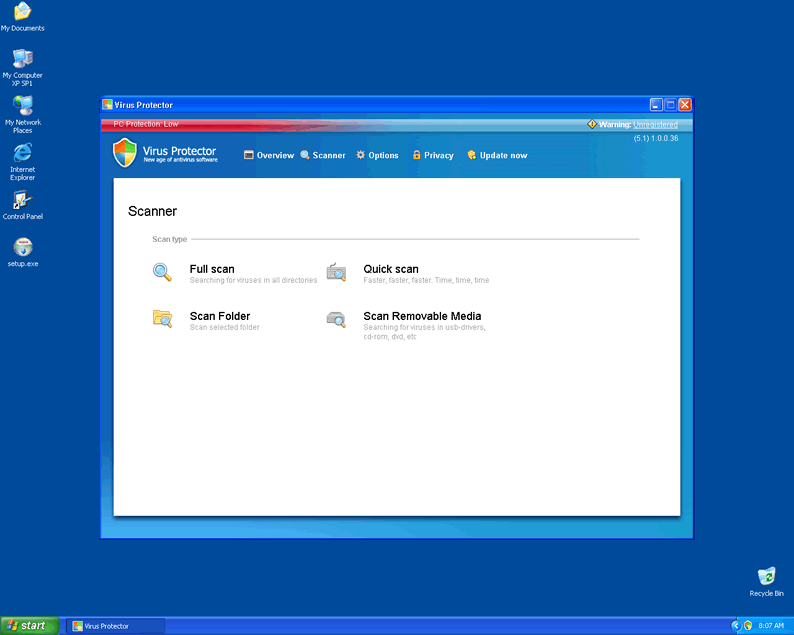Switch to the Overview tab
The width and height of the screenshot is (794, 635).
point(269,155)
